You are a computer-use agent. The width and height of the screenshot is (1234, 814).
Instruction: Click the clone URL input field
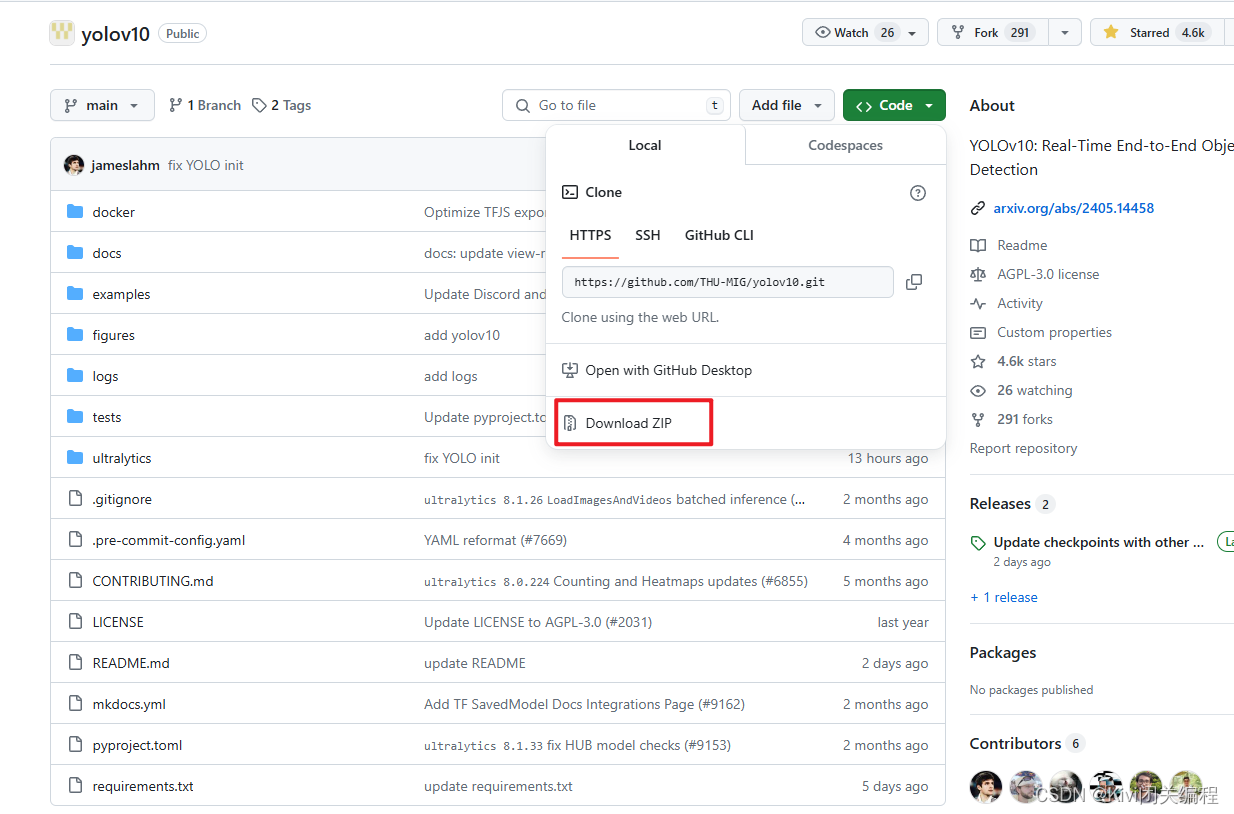pos(728,282)
